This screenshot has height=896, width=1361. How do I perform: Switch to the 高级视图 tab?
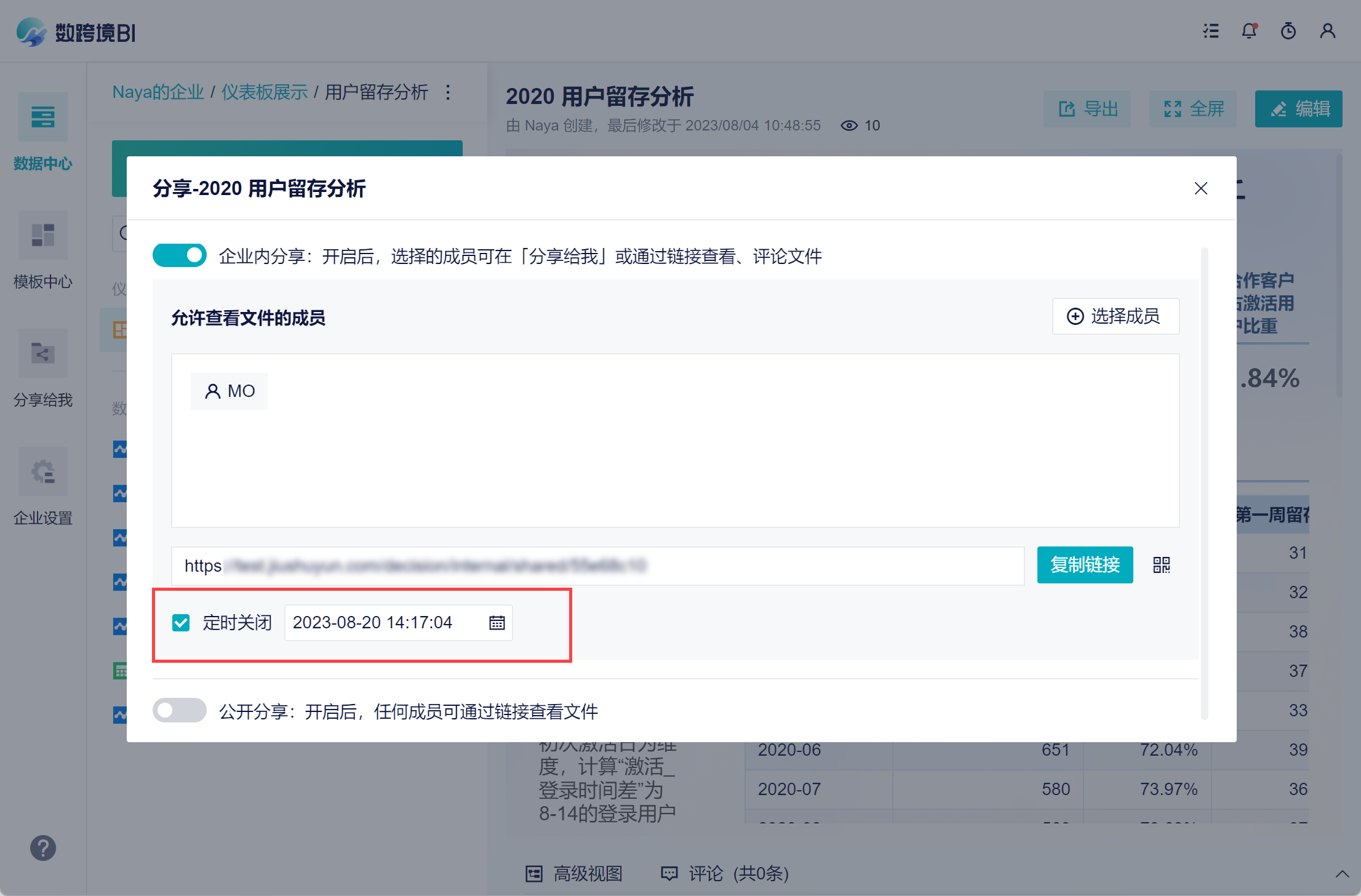click(574, 874)
